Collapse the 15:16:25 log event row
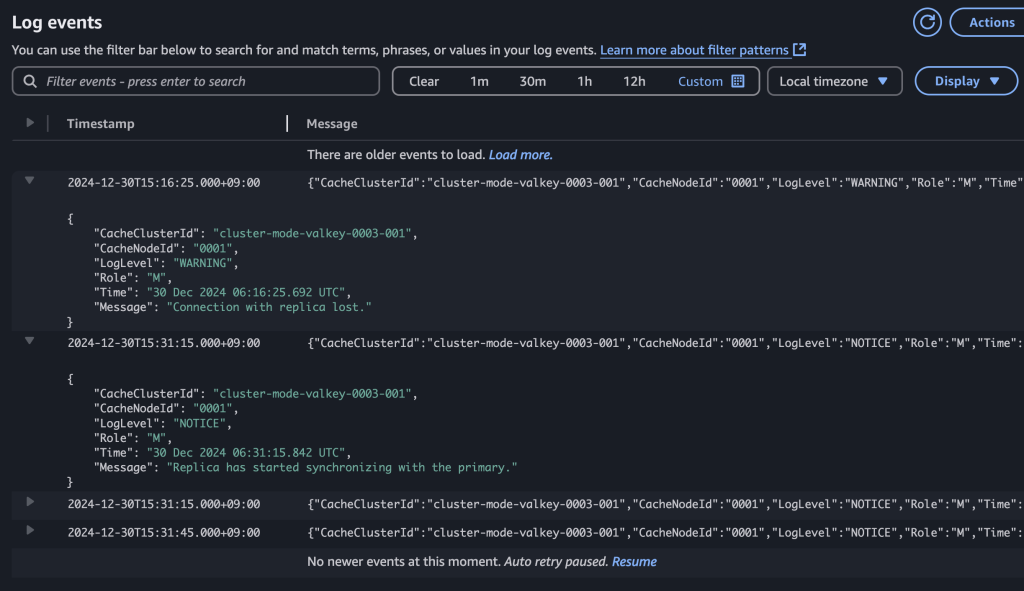This screenshot has width=1024, height=591. (30, 180)
